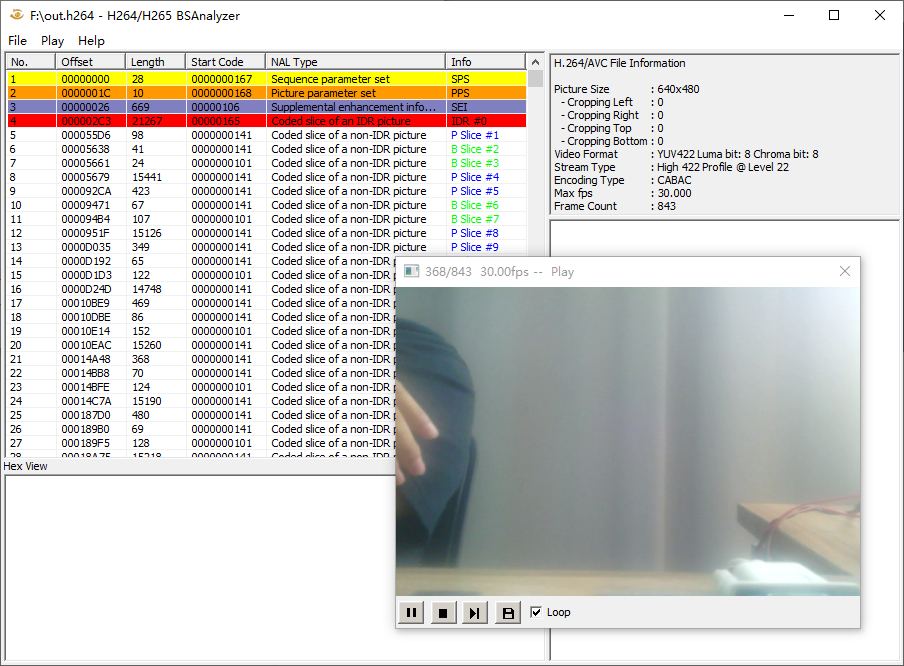Click the down arrow of the NAL list scrollbar
Screen dimensions: 904x666
[535, 452]
